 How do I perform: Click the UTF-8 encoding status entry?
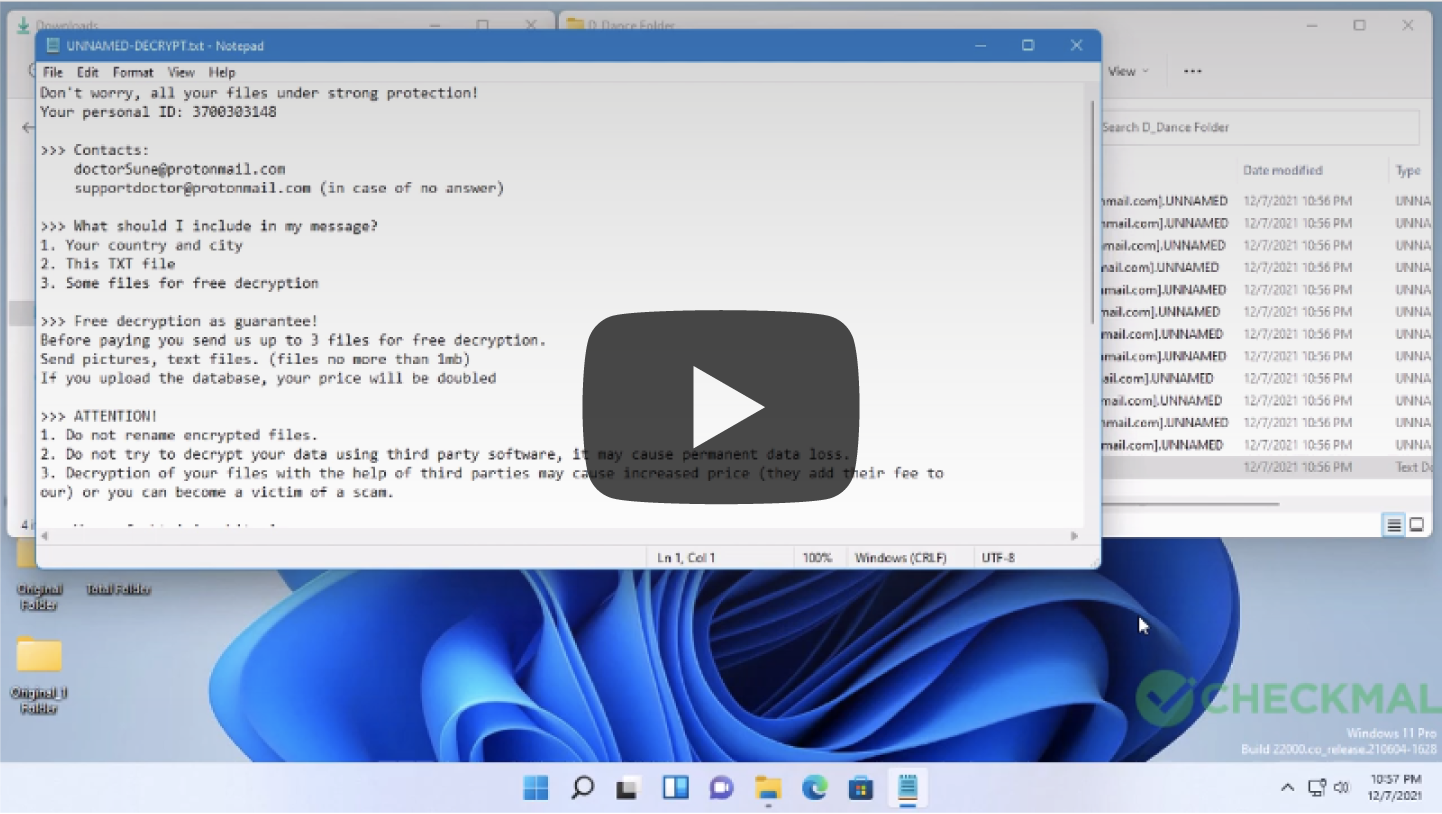tap(998, 558)
